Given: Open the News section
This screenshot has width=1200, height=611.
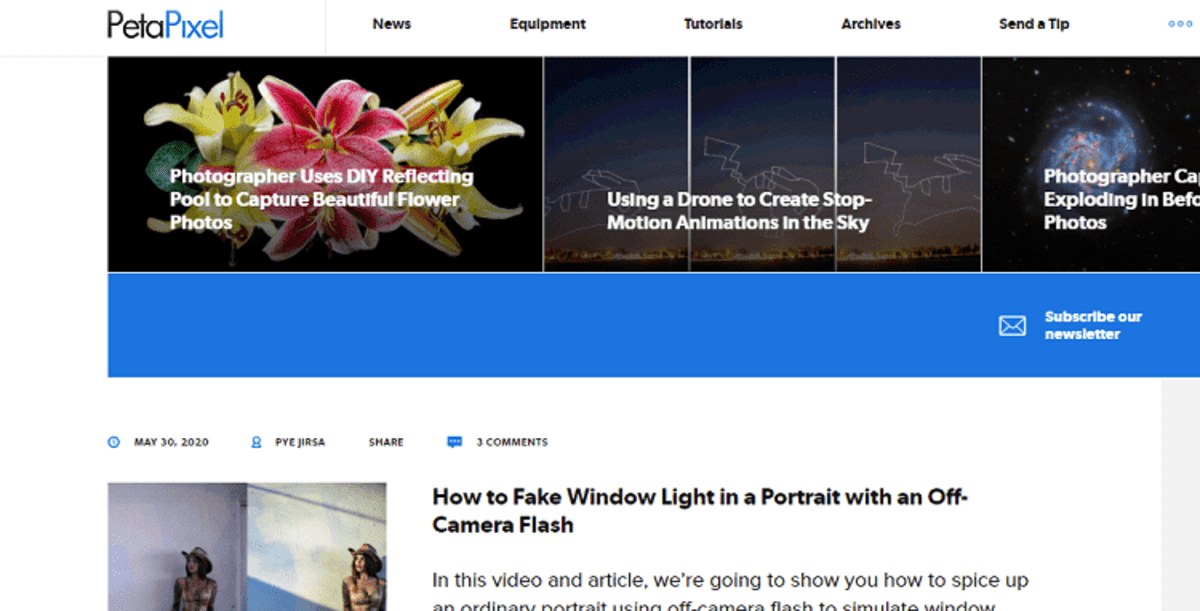Looking at the screenshot, I should (x=391, y=24).
